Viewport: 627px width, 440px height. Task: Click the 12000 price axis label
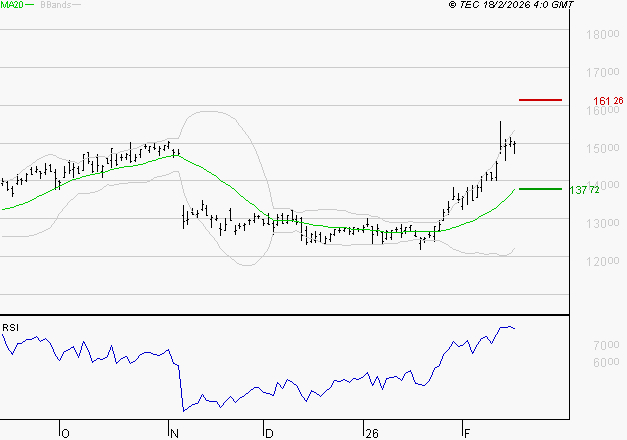(x=603, y=262)
